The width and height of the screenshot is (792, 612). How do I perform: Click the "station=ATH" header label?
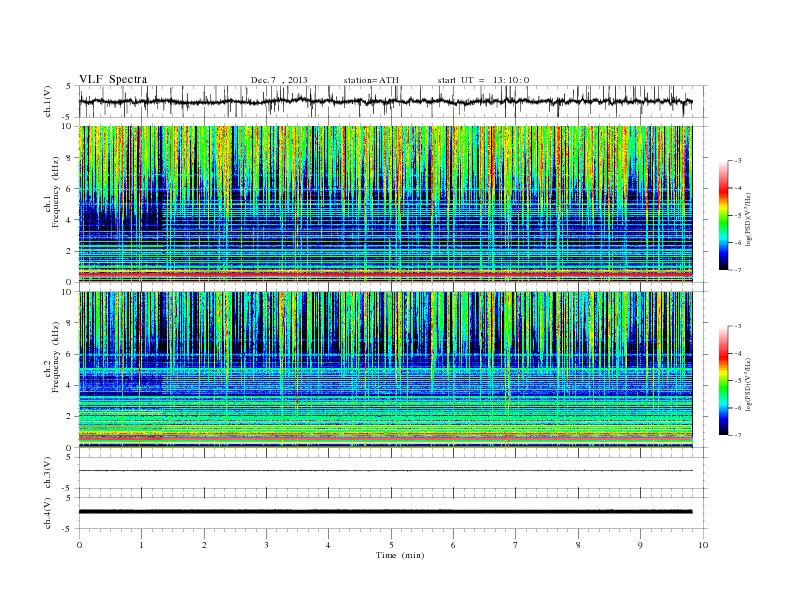pyautogui.click(x=371, y=80)
